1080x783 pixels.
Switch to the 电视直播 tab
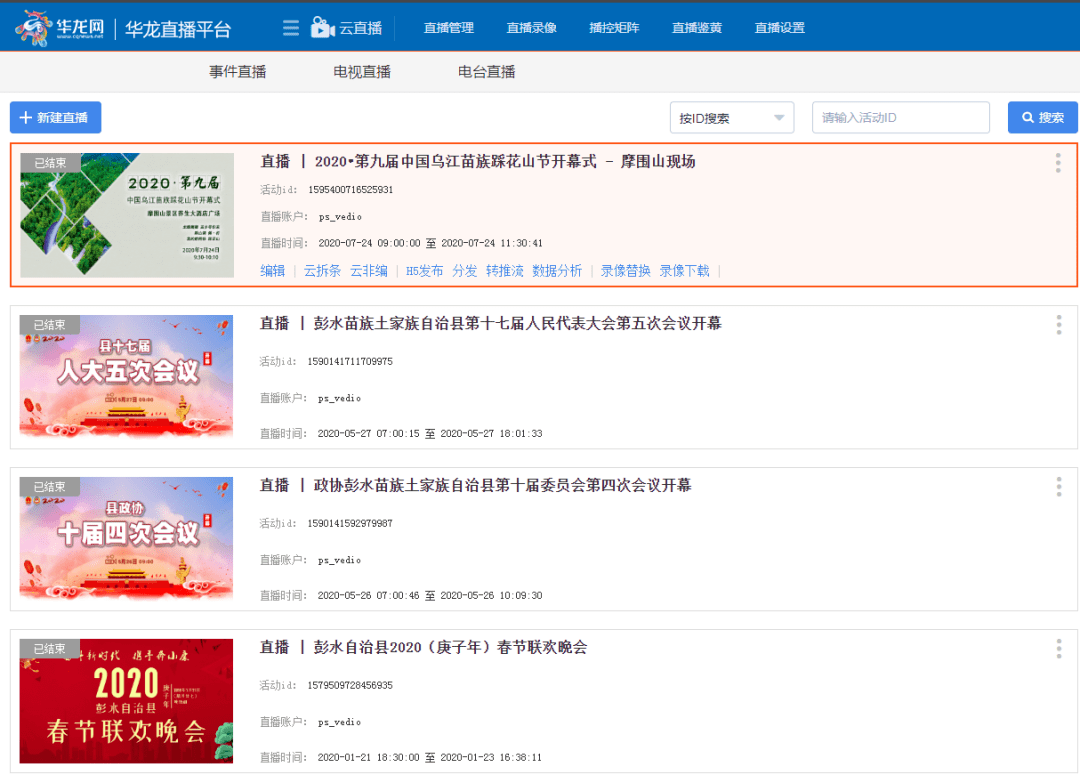[362, 72]
